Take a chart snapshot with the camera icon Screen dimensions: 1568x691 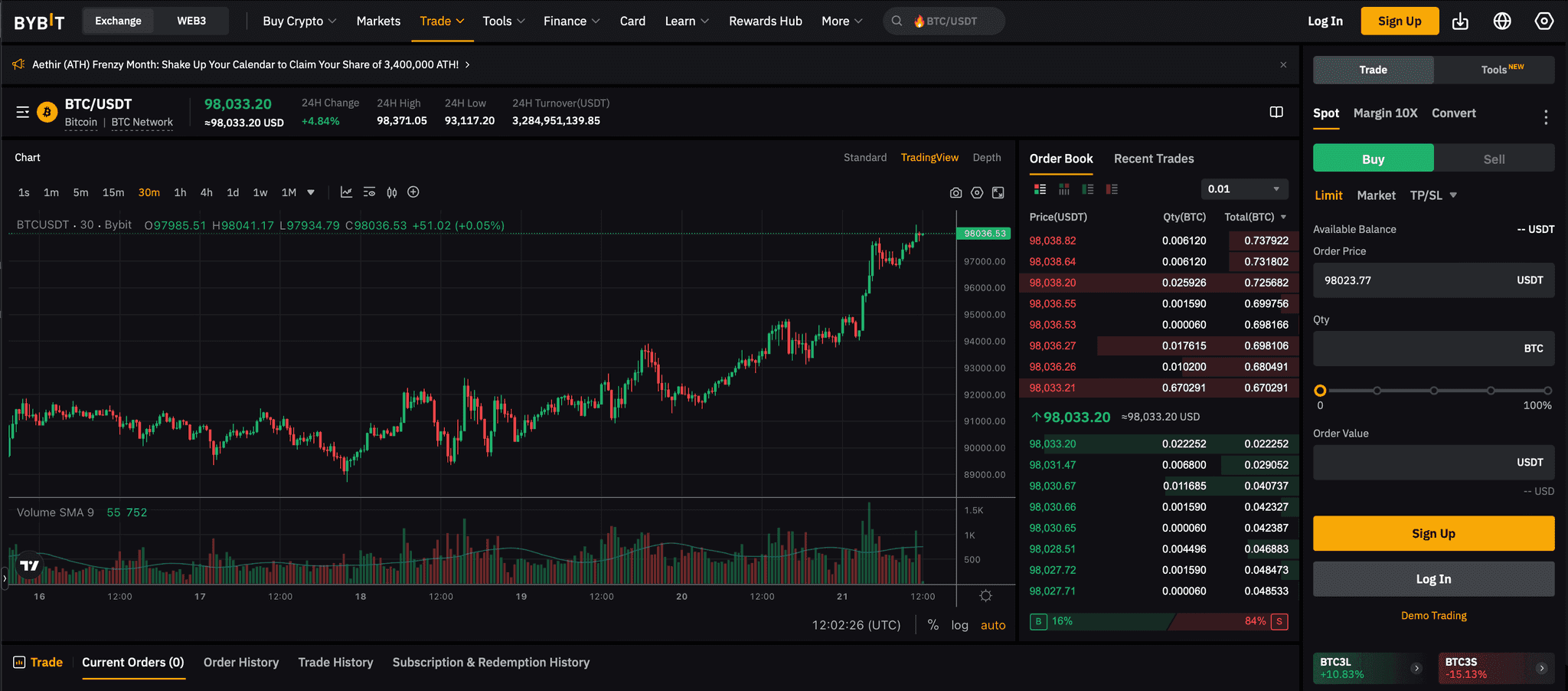click(955, 192)
